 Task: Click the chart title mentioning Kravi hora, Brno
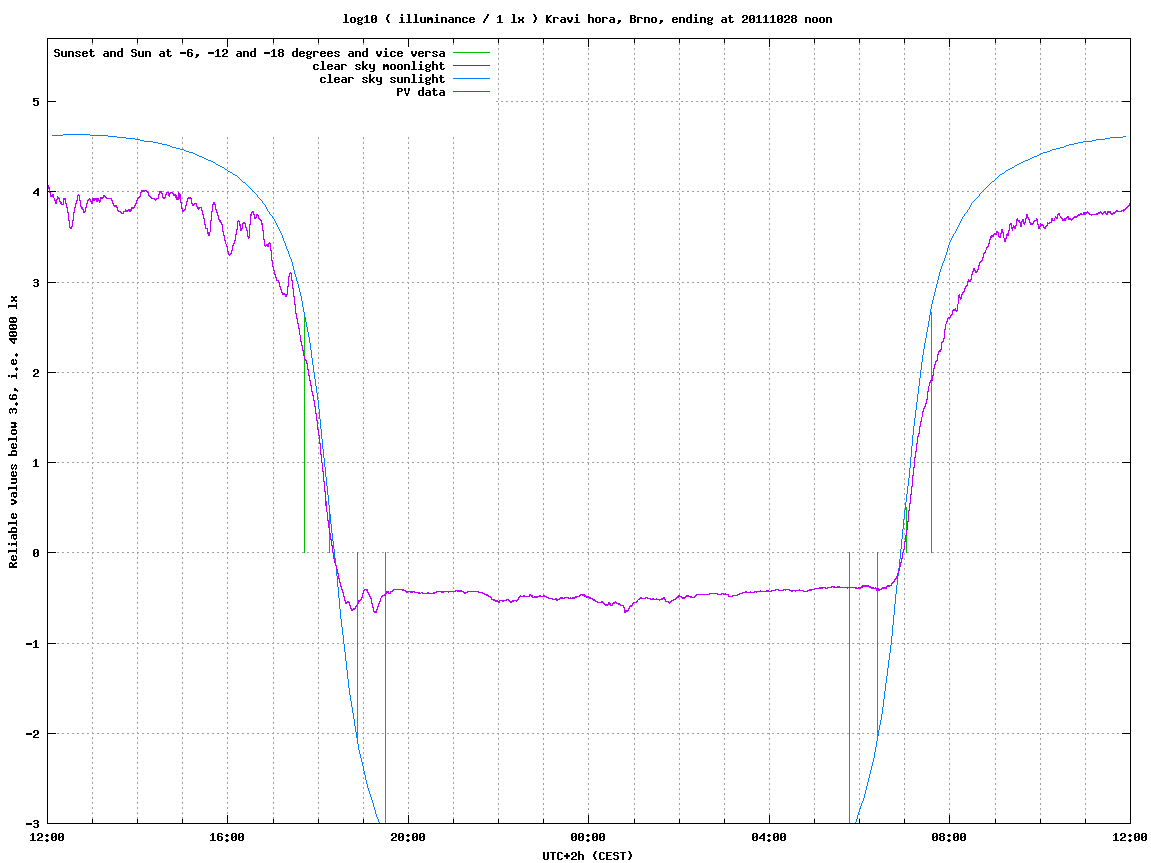pyautogui.click(x=587, y=19)
